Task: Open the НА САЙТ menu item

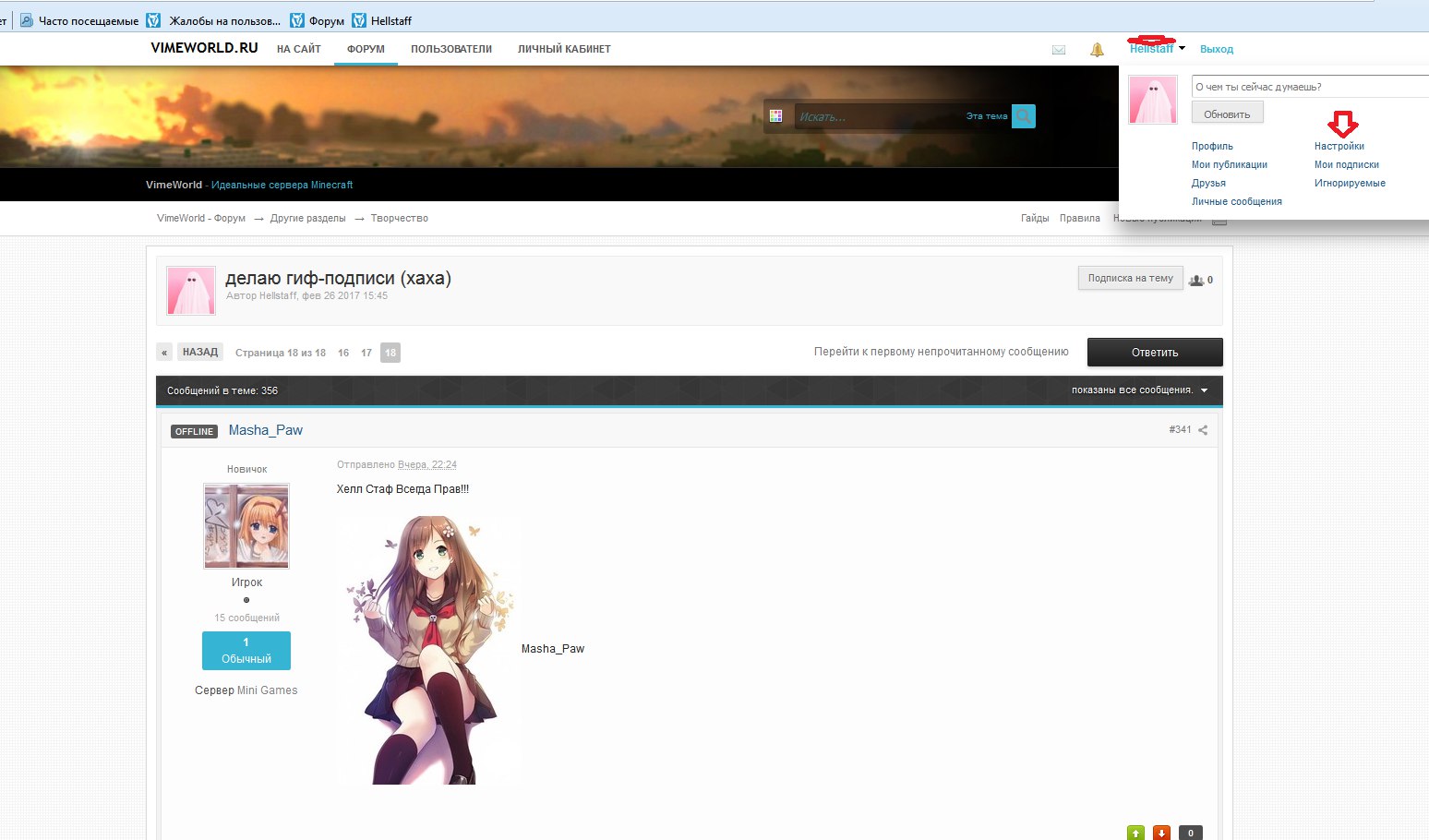Action: (x=299, y=49)
